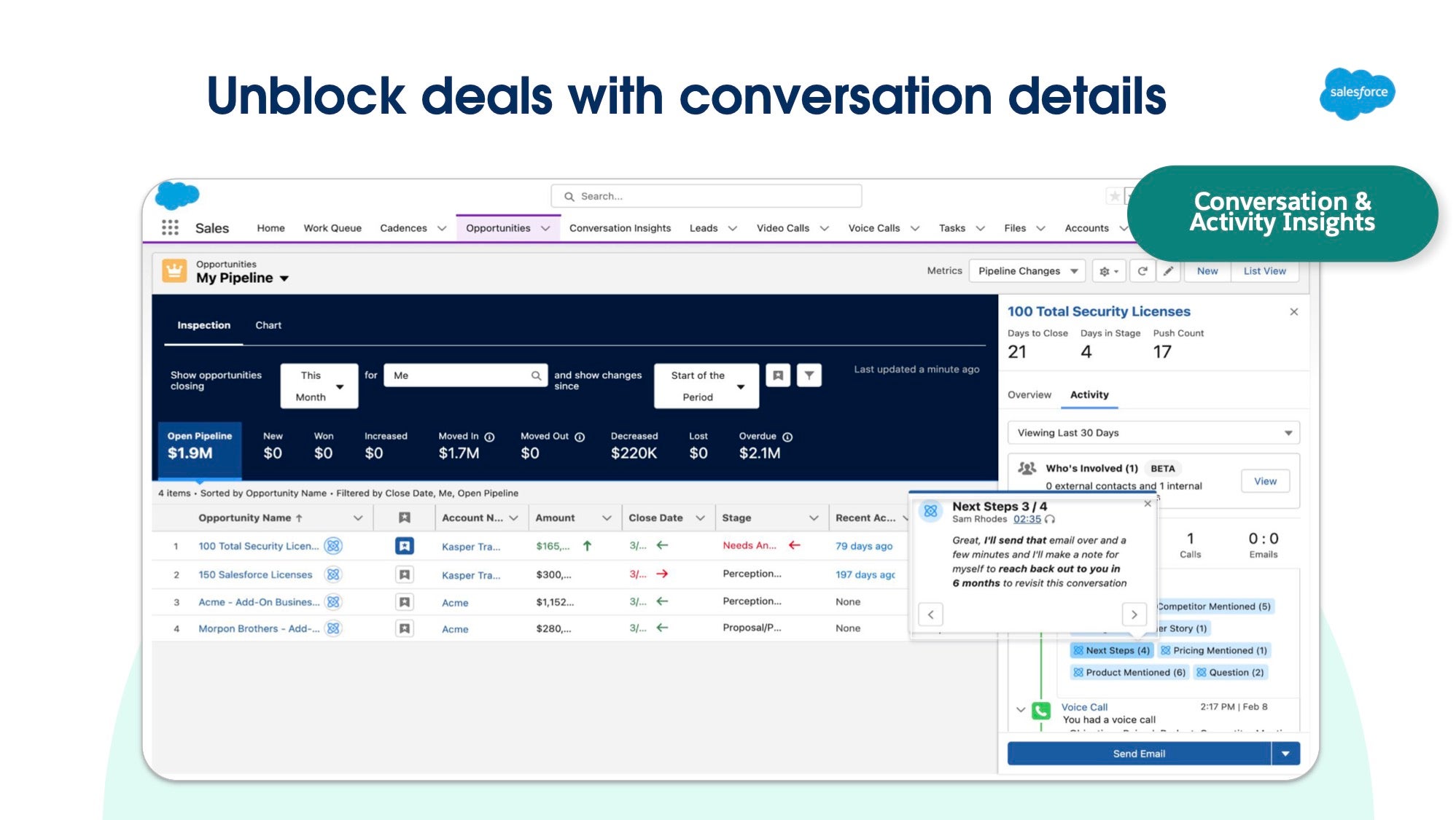Open the Kasper Tra... account link in row 1
Image resolution: width=1456 pixels, height=820 pixels.
click(470, 547)
